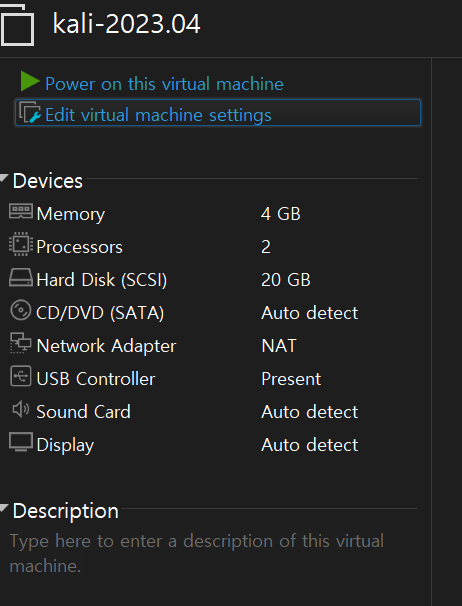Click the CD/DVD Auto detect value

click(x=310, y=313)
